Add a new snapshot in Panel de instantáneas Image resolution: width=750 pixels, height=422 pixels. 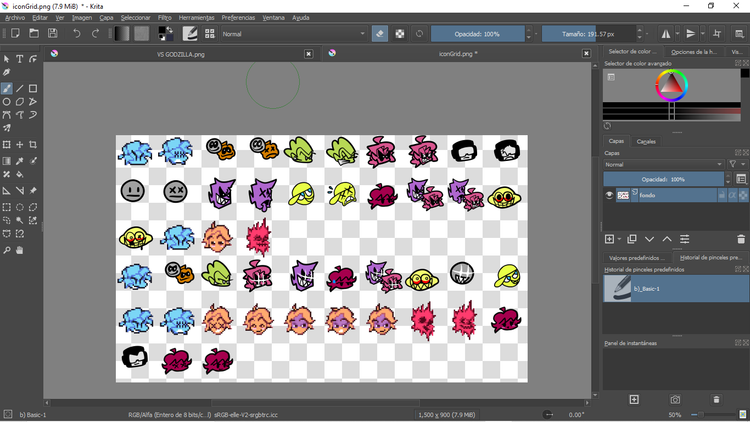(x=634, y=400)
